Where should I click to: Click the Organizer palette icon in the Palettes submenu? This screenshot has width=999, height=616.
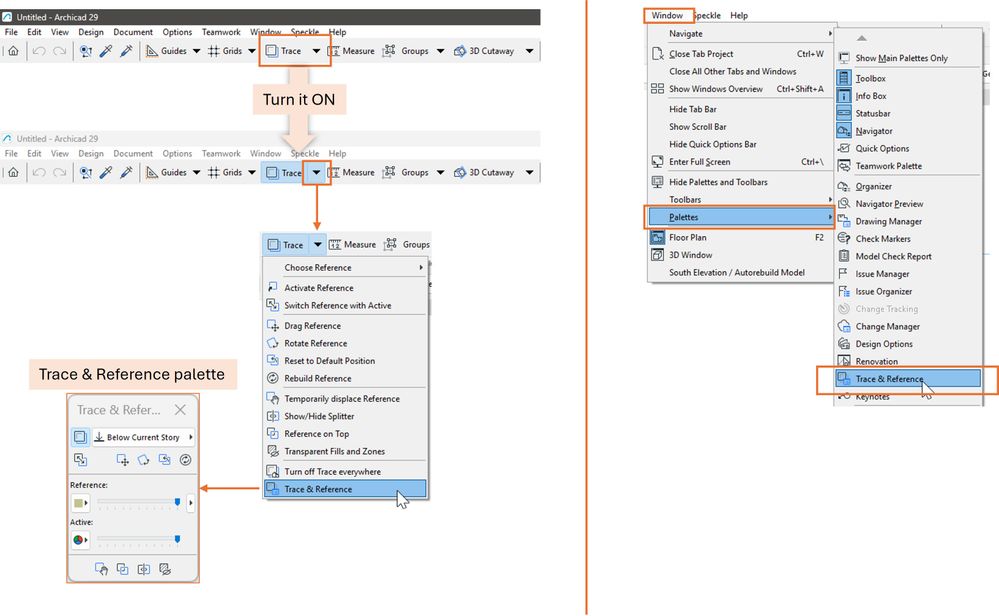[x=844, y=186]
